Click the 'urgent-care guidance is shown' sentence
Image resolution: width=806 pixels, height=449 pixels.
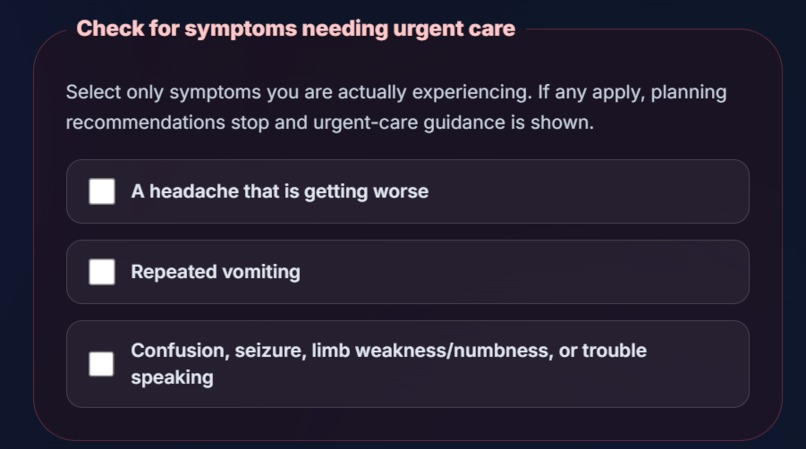pos(453,123)
